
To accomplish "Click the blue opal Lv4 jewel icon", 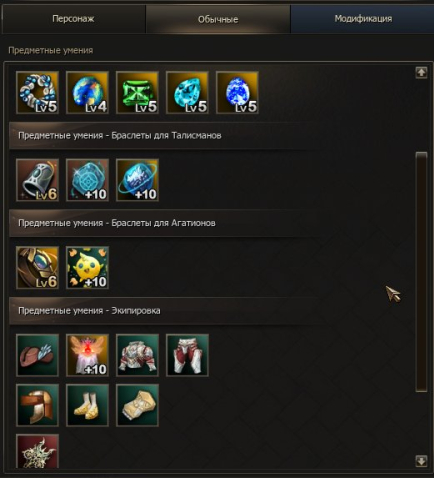I will pos(87,93).
